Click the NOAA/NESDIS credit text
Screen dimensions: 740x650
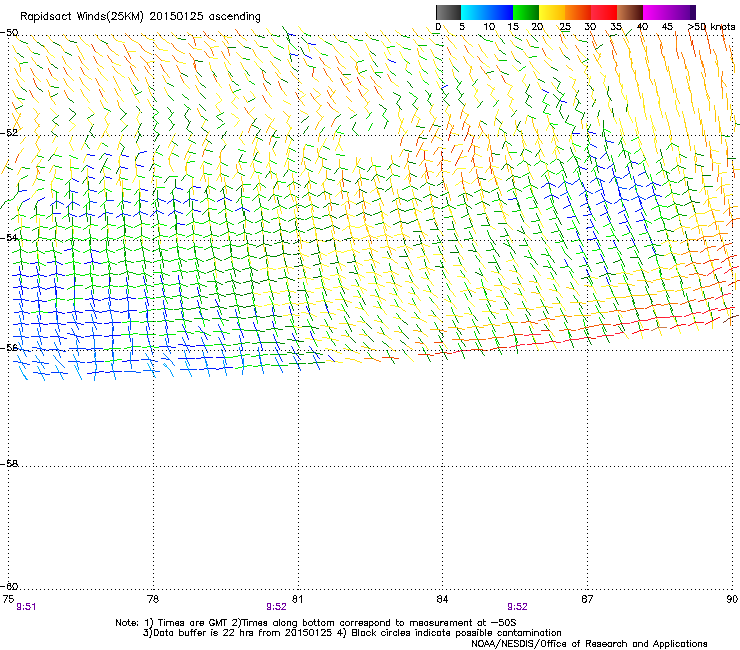[x=589, y=644]
